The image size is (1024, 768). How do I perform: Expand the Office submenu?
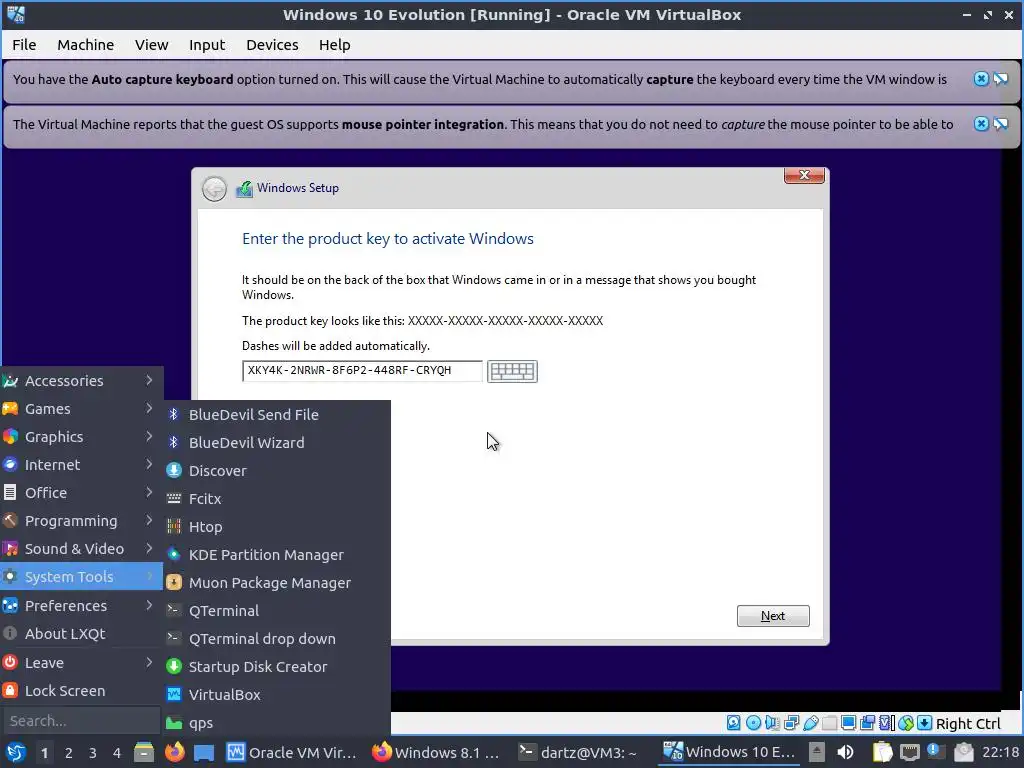click(x=81, y=492)
